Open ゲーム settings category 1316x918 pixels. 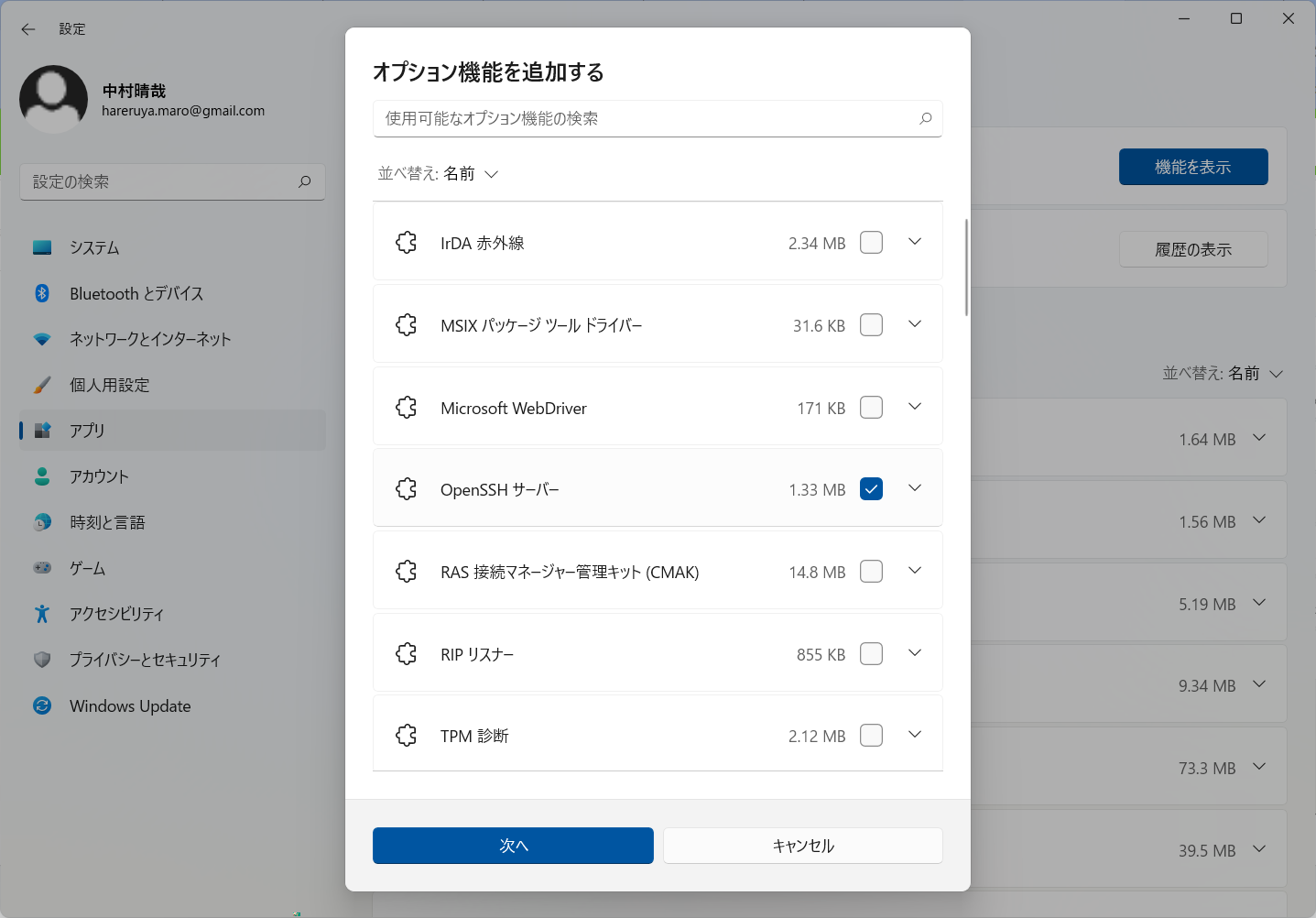tap(173, 568)
